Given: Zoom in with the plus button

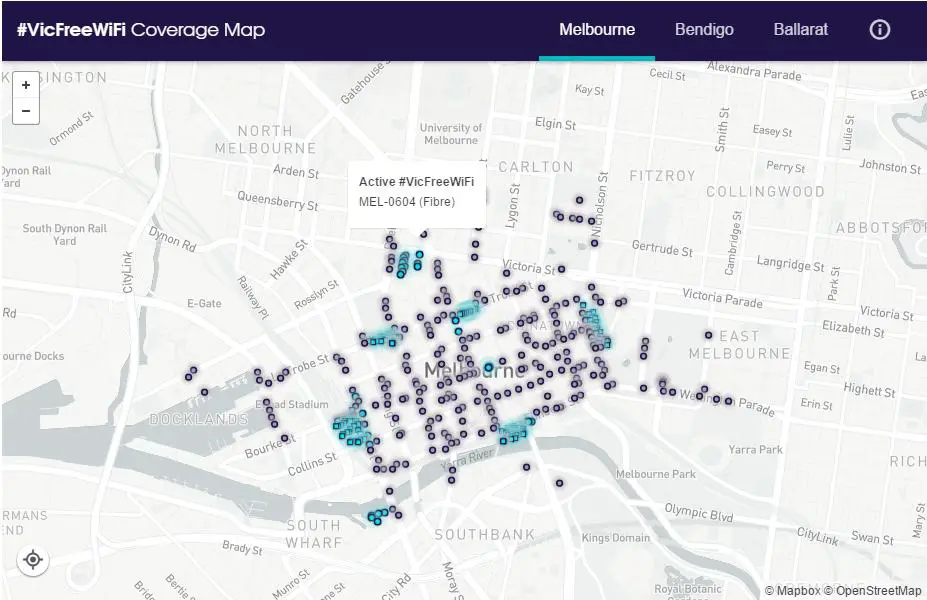Looking at the screenshot, I should point(26,85).
